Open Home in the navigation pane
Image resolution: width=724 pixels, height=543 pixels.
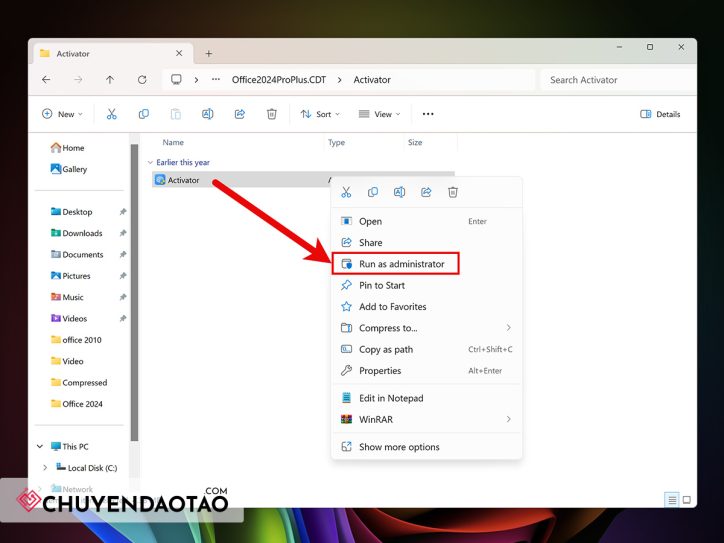click(67, 148)
